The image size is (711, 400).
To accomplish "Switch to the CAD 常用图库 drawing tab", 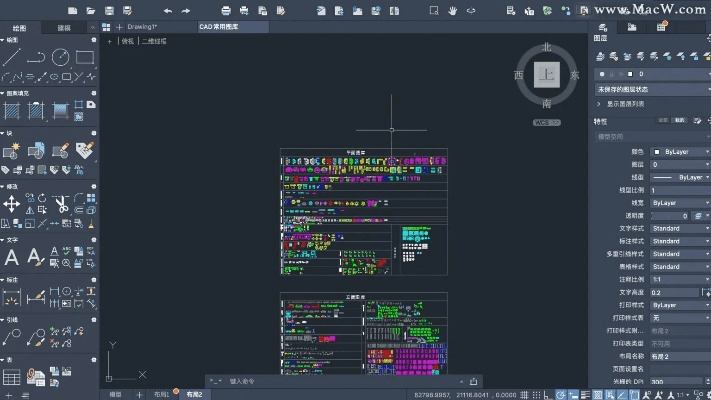I will click(219, 27).
